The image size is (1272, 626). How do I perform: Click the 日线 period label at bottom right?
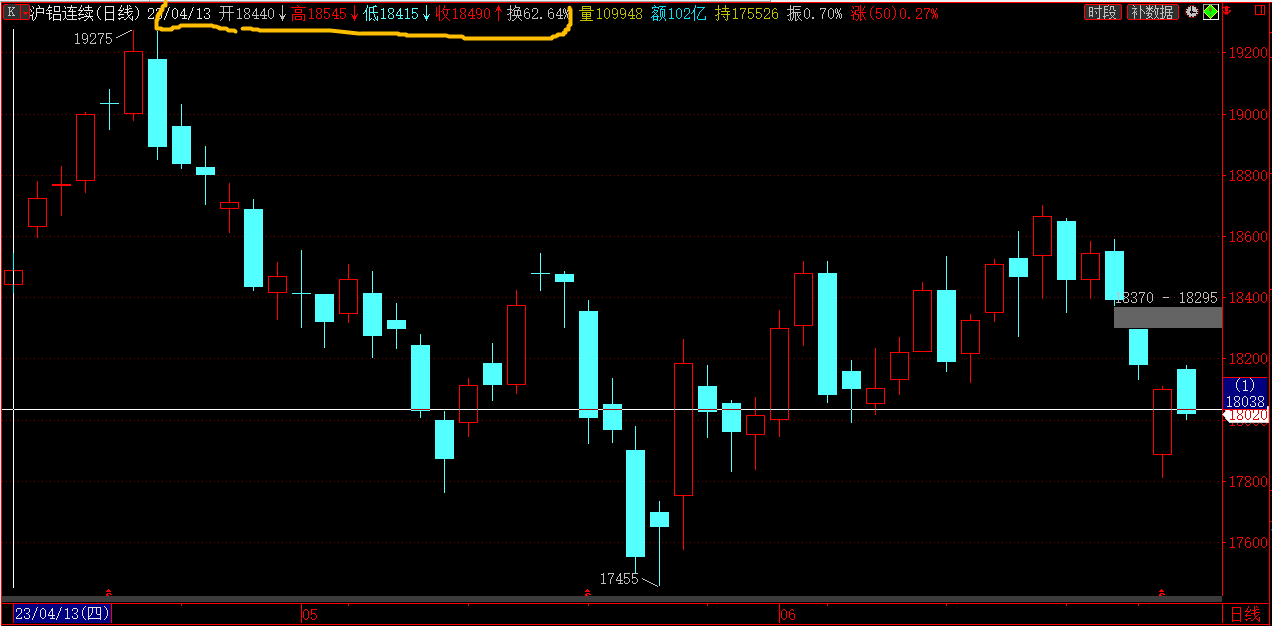[x=1245, y=614]
